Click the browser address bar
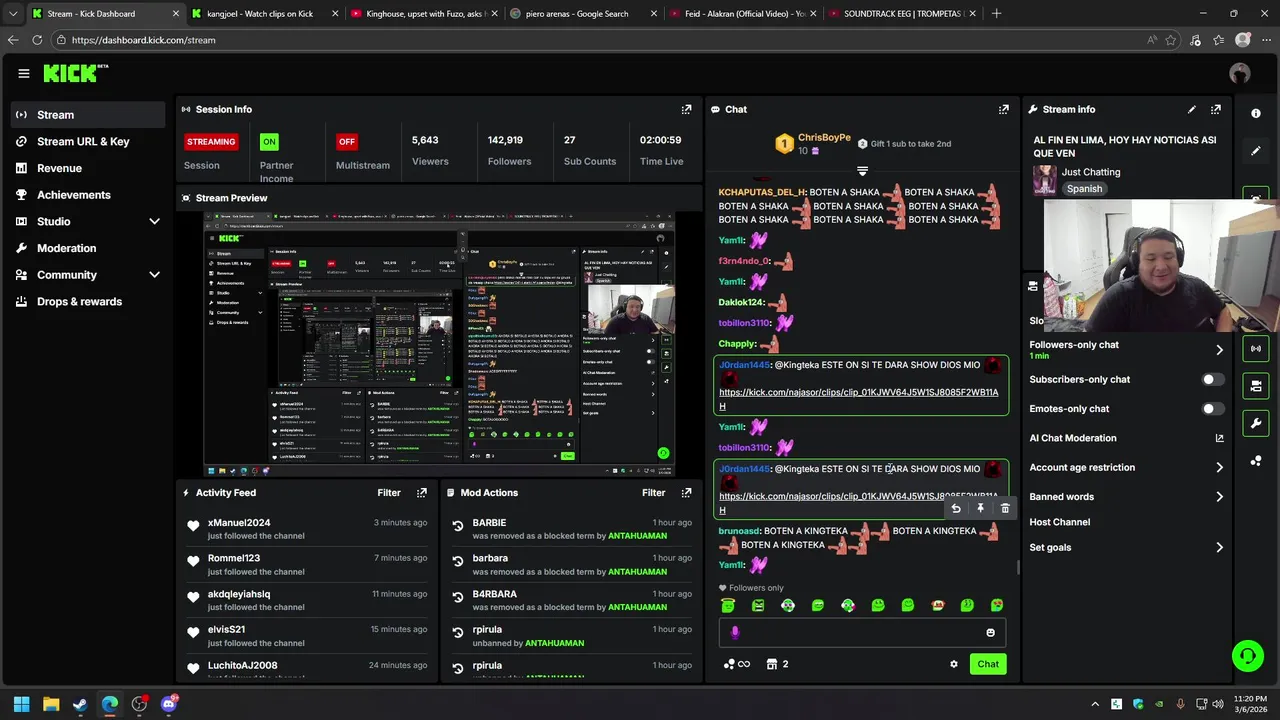The width and height of the screenshot is (1280, 720). (x=600, y=40)
